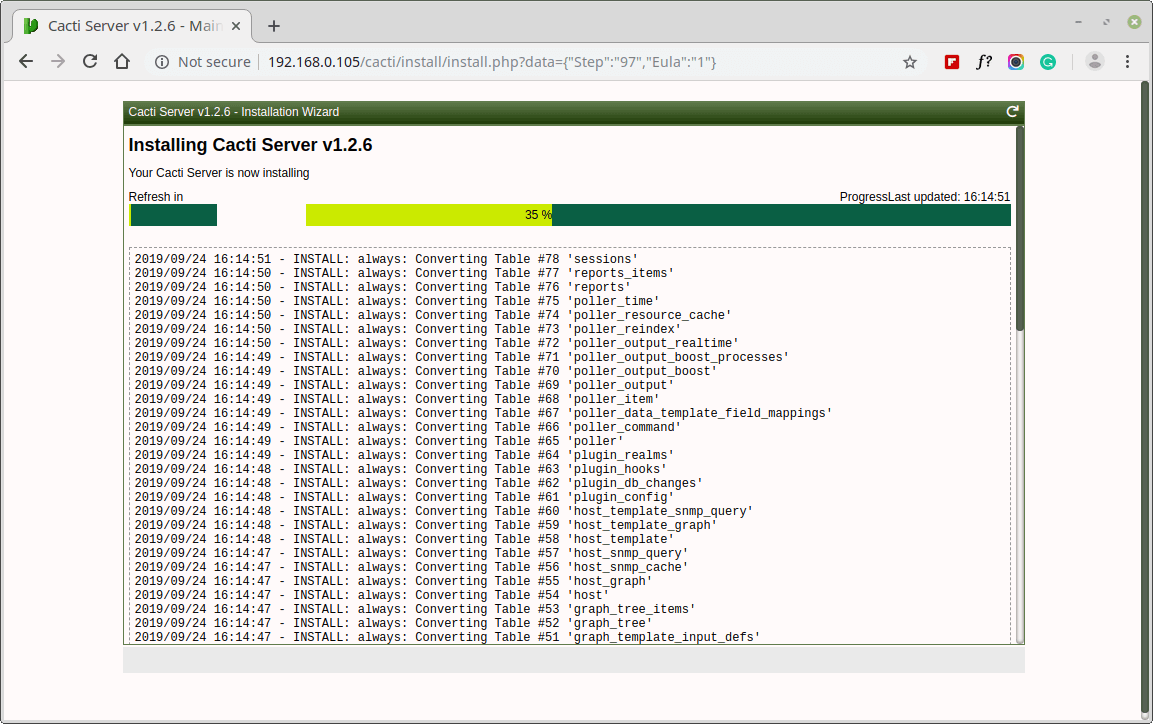Click the browser page vertical scrollbar
This screenshot has height=724, width=1153.
point(1146,397)
